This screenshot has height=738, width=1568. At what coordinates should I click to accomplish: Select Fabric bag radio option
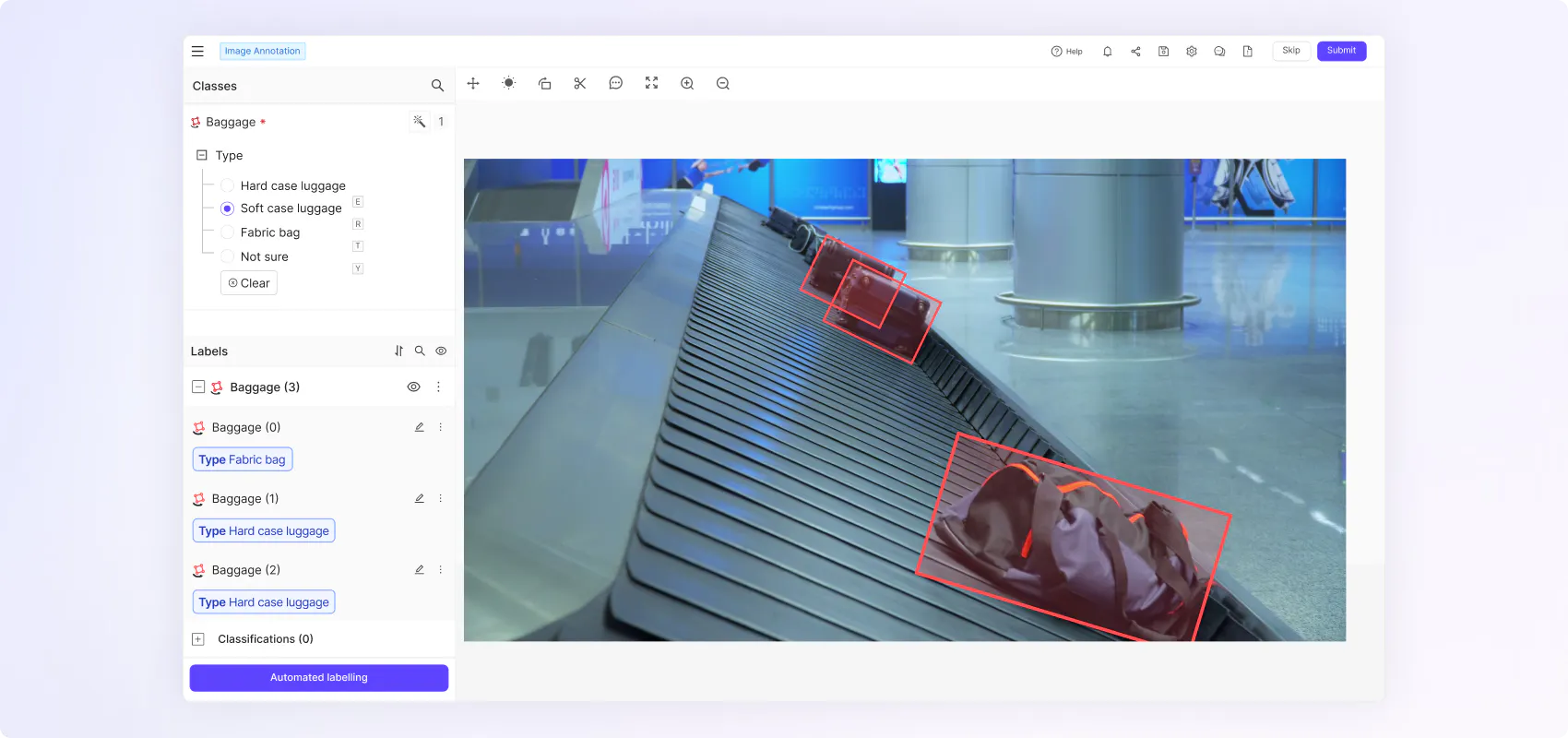pyautogui.click(x=227, y=232)
